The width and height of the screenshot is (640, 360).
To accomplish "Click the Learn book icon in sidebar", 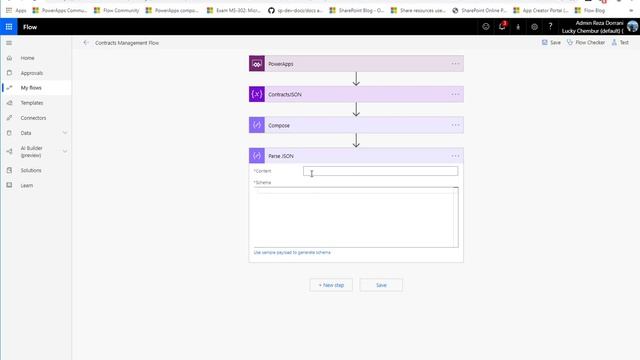I will pos(9,185).
